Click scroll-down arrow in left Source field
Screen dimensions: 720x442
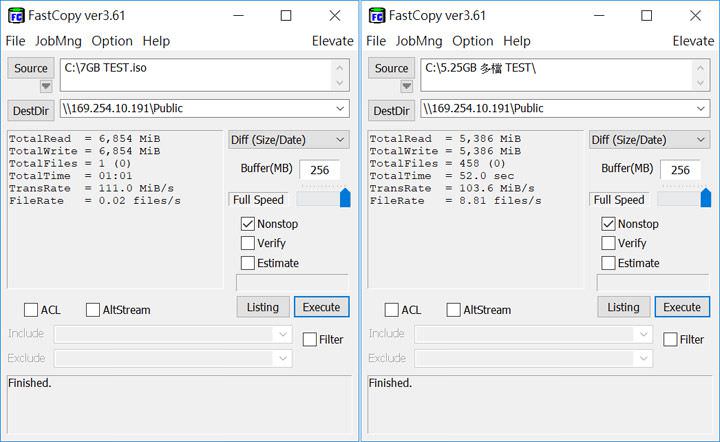(x=339, y=83)
